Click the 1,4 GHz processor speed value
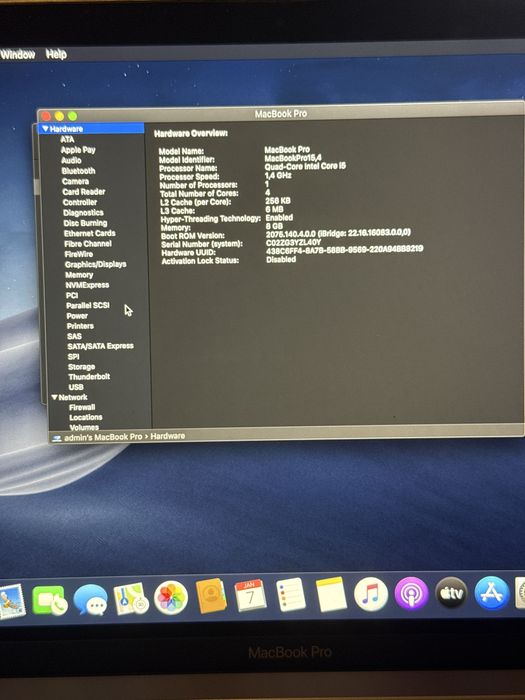The width and height of the screenshot is (525, 700). [x=278, y=175]
